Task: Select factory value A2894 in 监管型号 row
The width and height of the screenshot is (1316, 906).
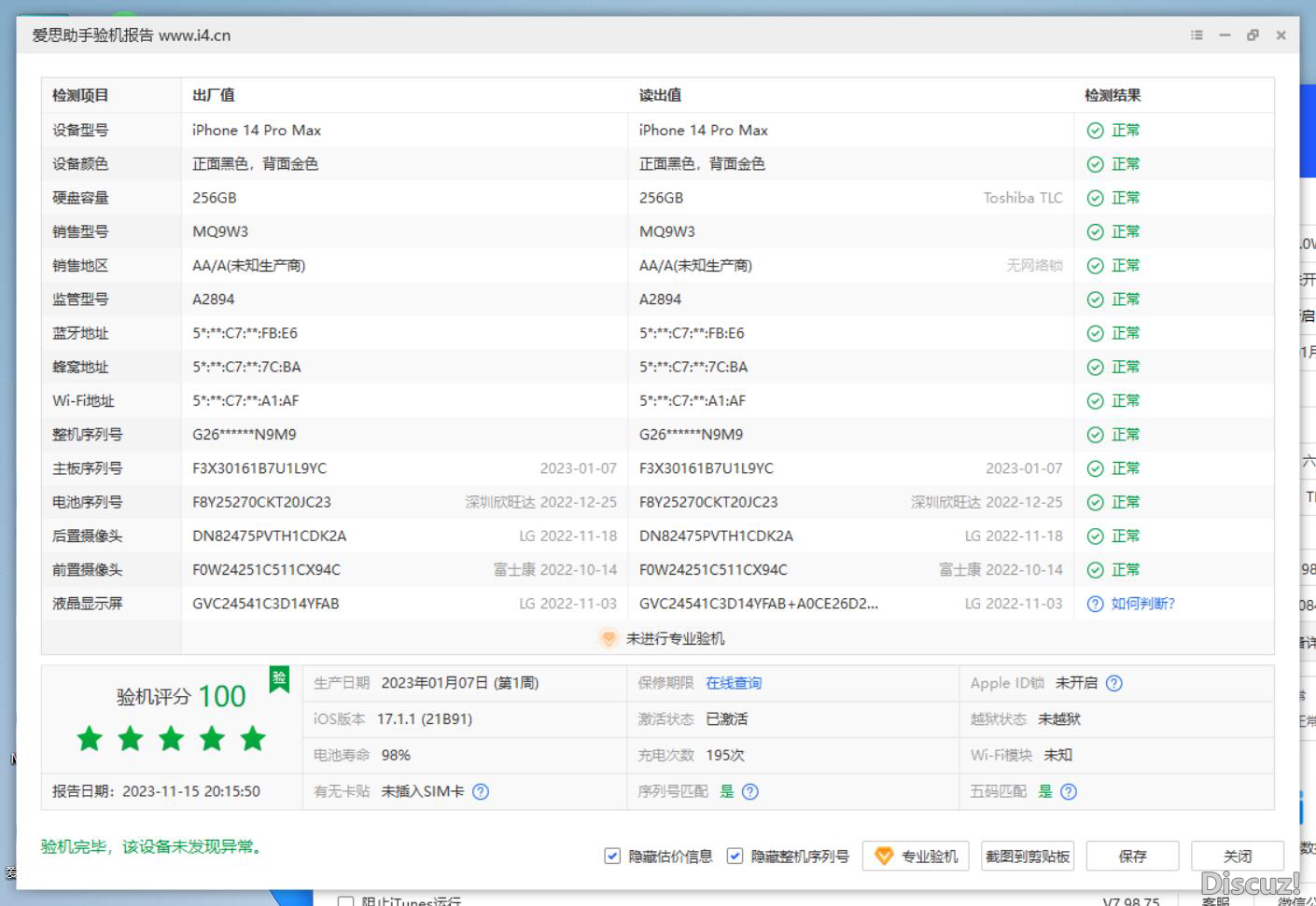Action: (214, 300)
